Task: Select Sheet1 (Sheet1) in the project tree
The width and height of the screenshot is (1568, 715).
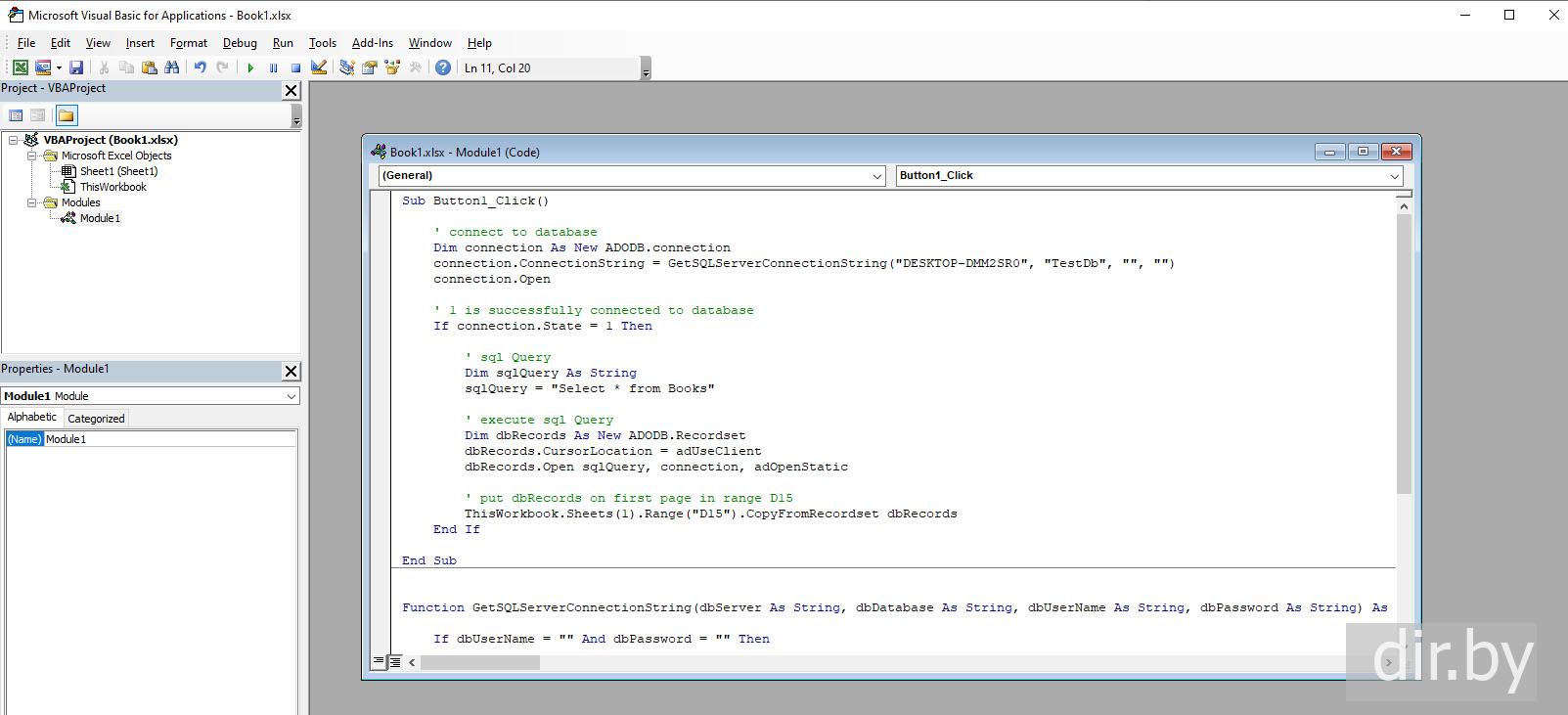Action: (118, 171)
